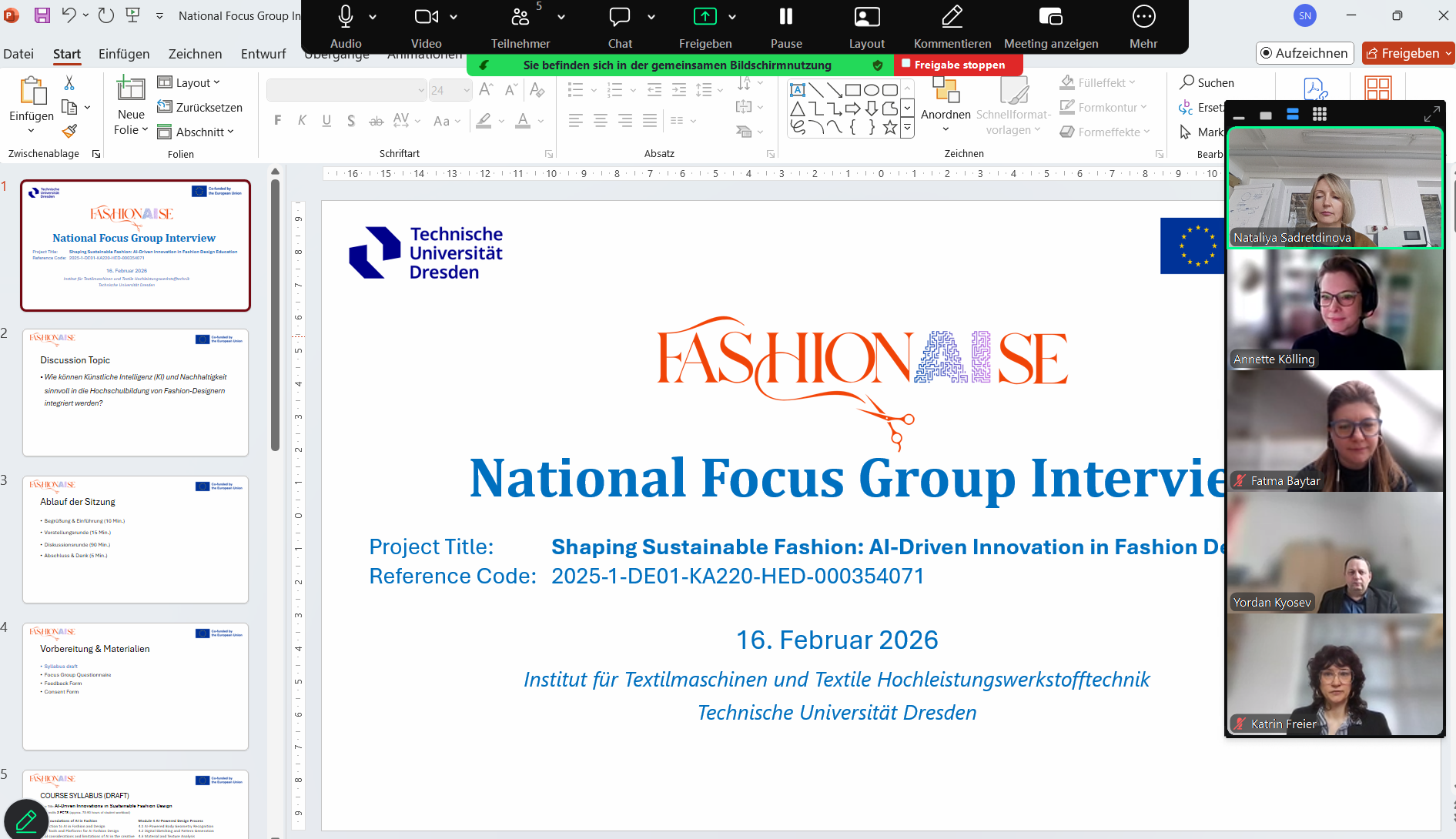The width and height of the screenshot is (1456, 839).
Task: Click the Neue Folie slide icon
Action: pos(131,89)
